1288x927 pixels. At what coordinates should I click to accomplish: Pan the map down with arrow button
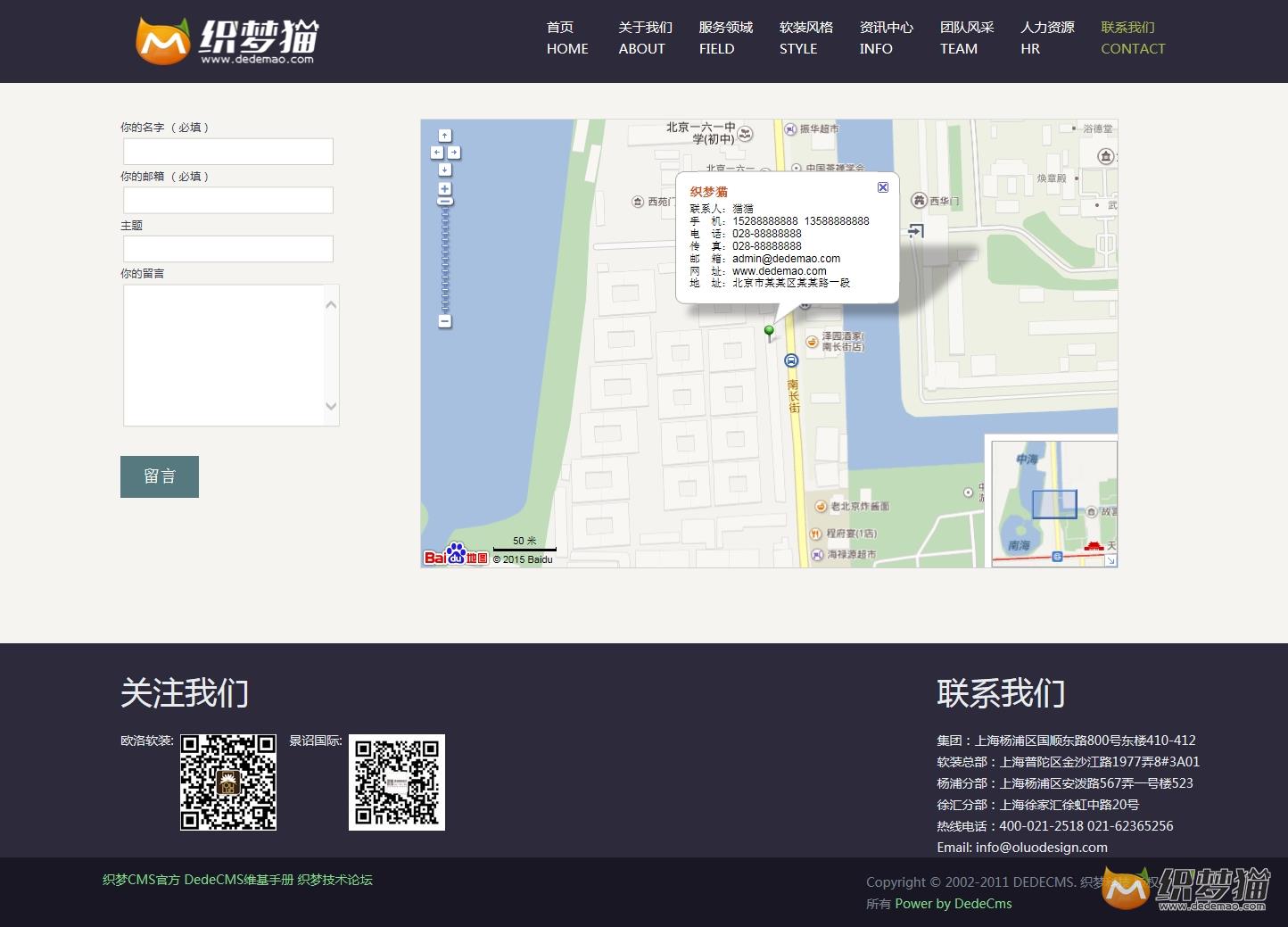(445, 170)
